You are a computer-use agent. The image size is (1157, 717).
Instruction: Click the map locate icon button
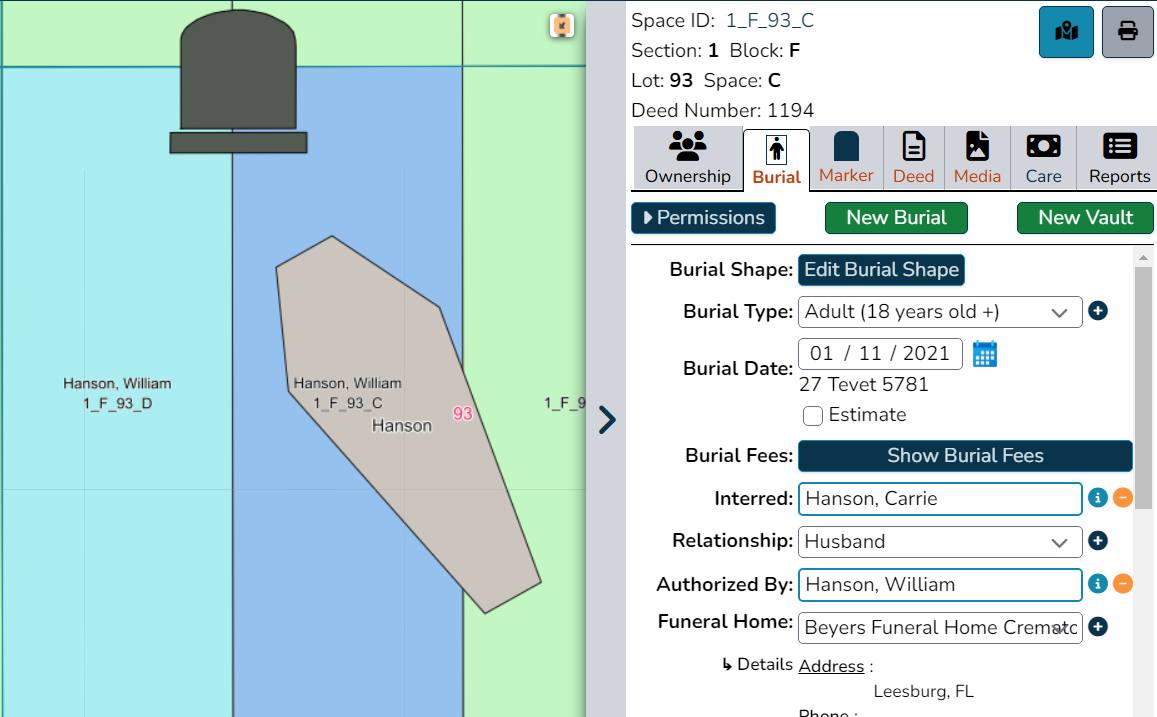coord(1066,32)
